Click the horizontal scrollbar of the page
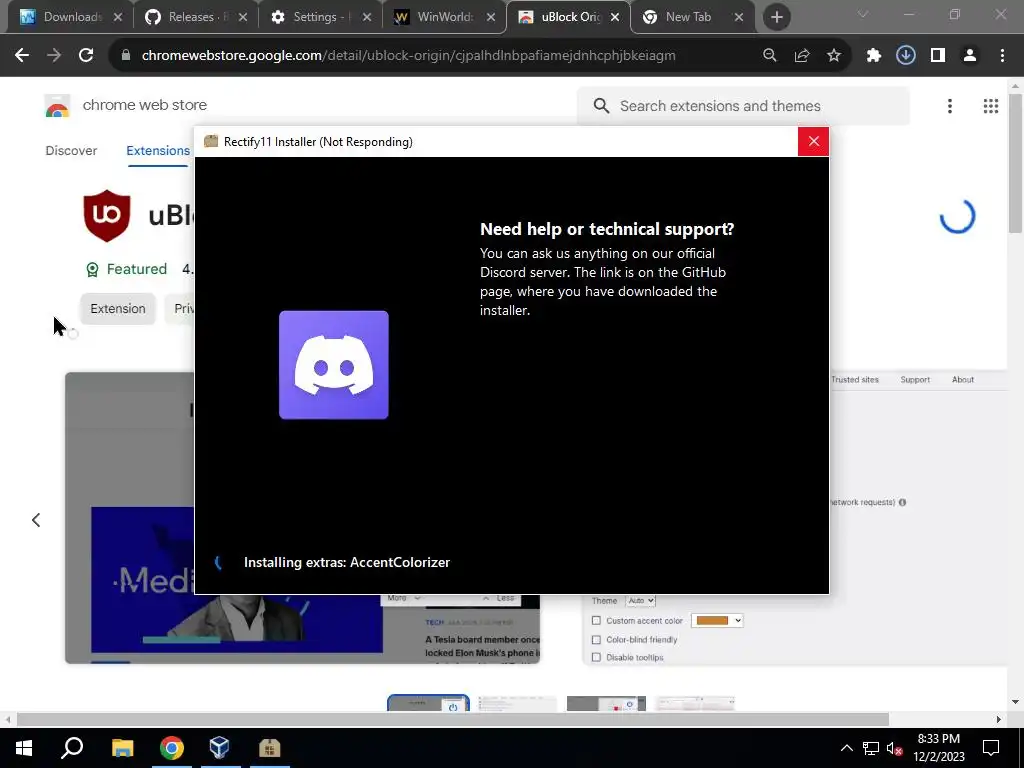The height and width of the screenshot is (768, 1024). point(453,720)
